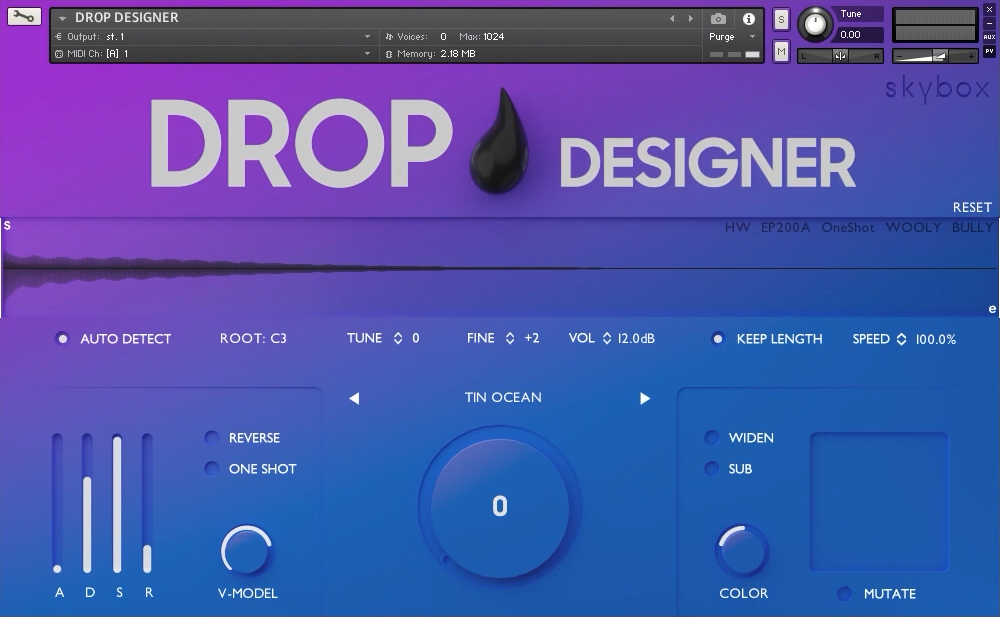Open the Purge dropdown menu
Screen dimensions: 1000x617
[x=733, y=37]
